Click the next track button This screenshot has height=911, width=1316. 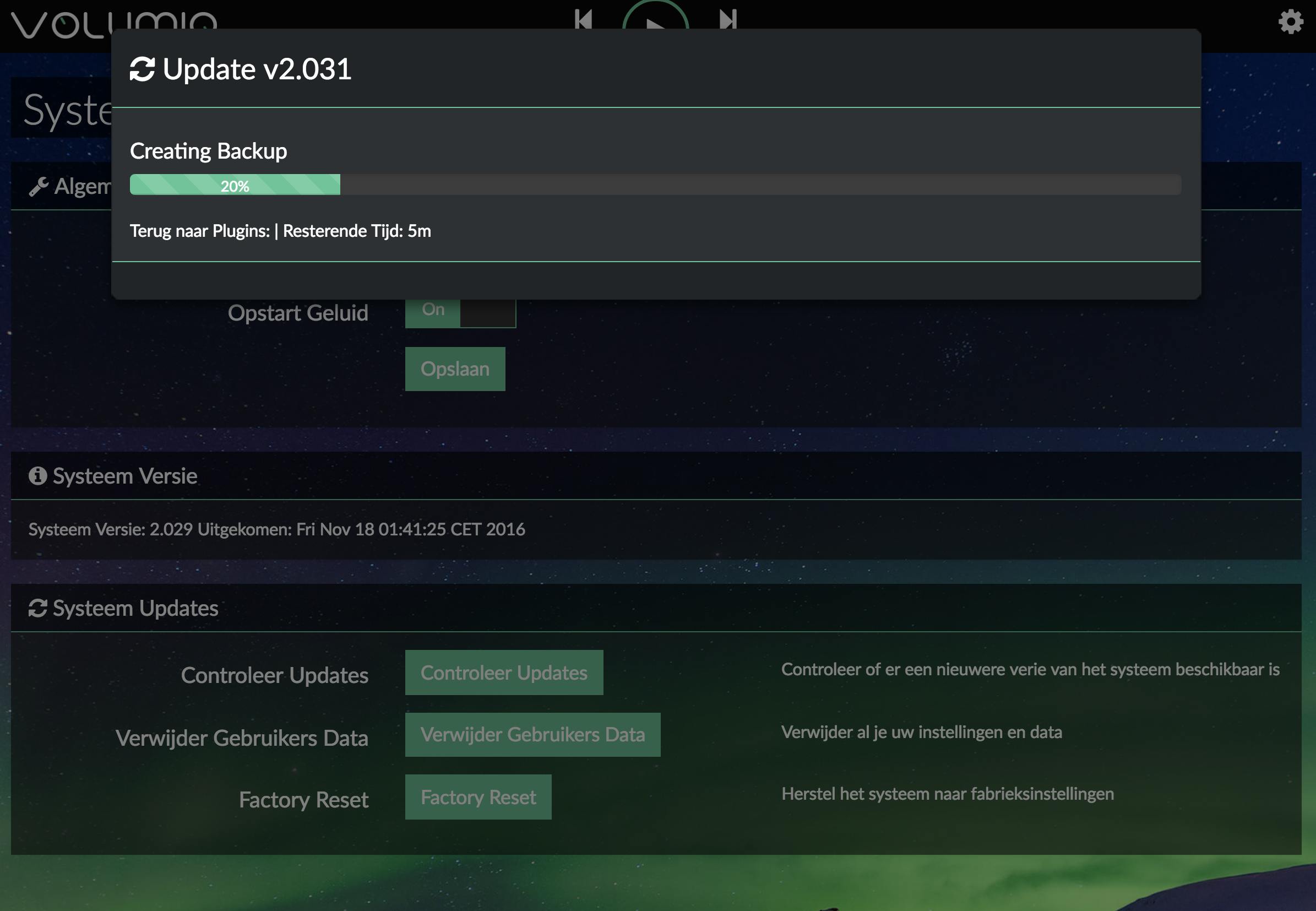tap(728, 18)
